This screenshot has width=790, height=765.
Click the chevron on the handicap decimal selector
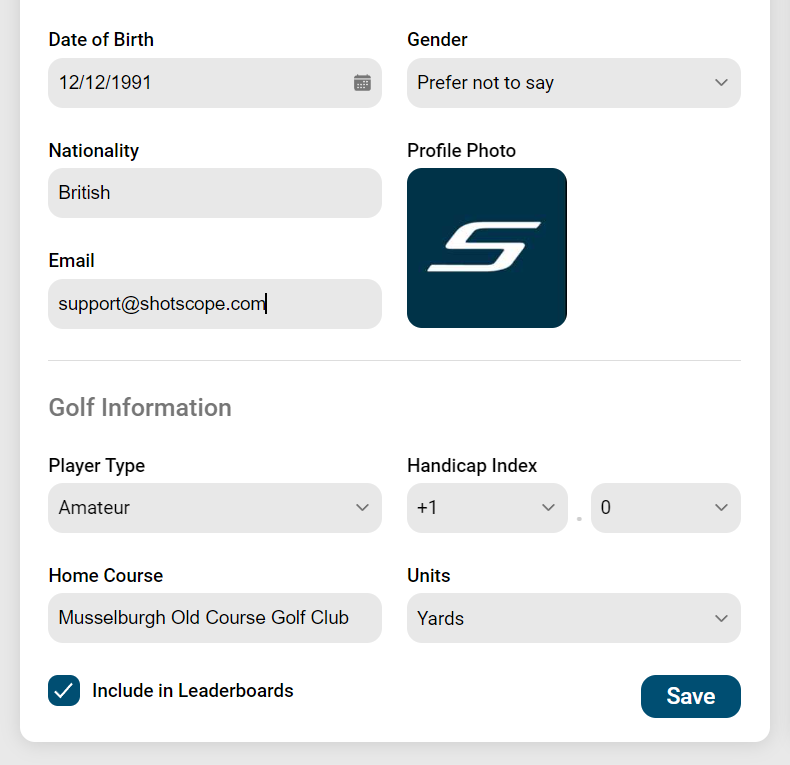pos(721,507)
